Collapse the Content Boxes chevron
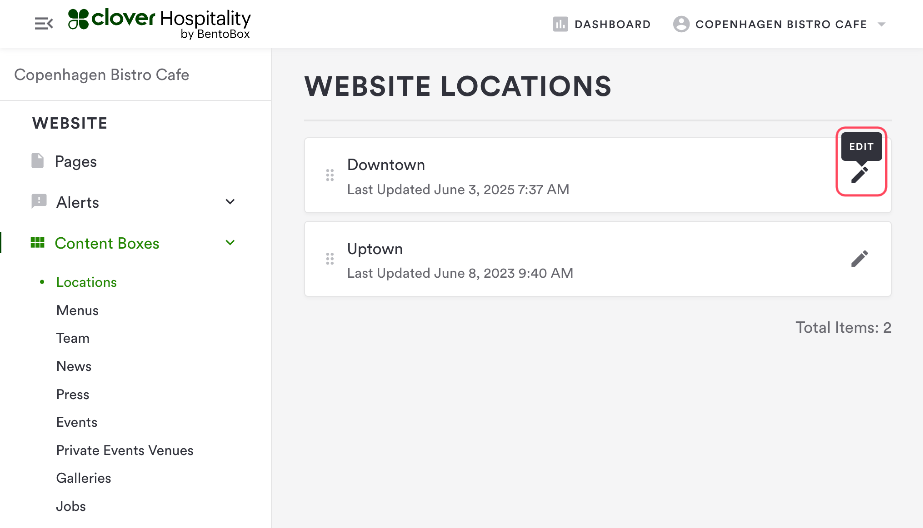 230,243
